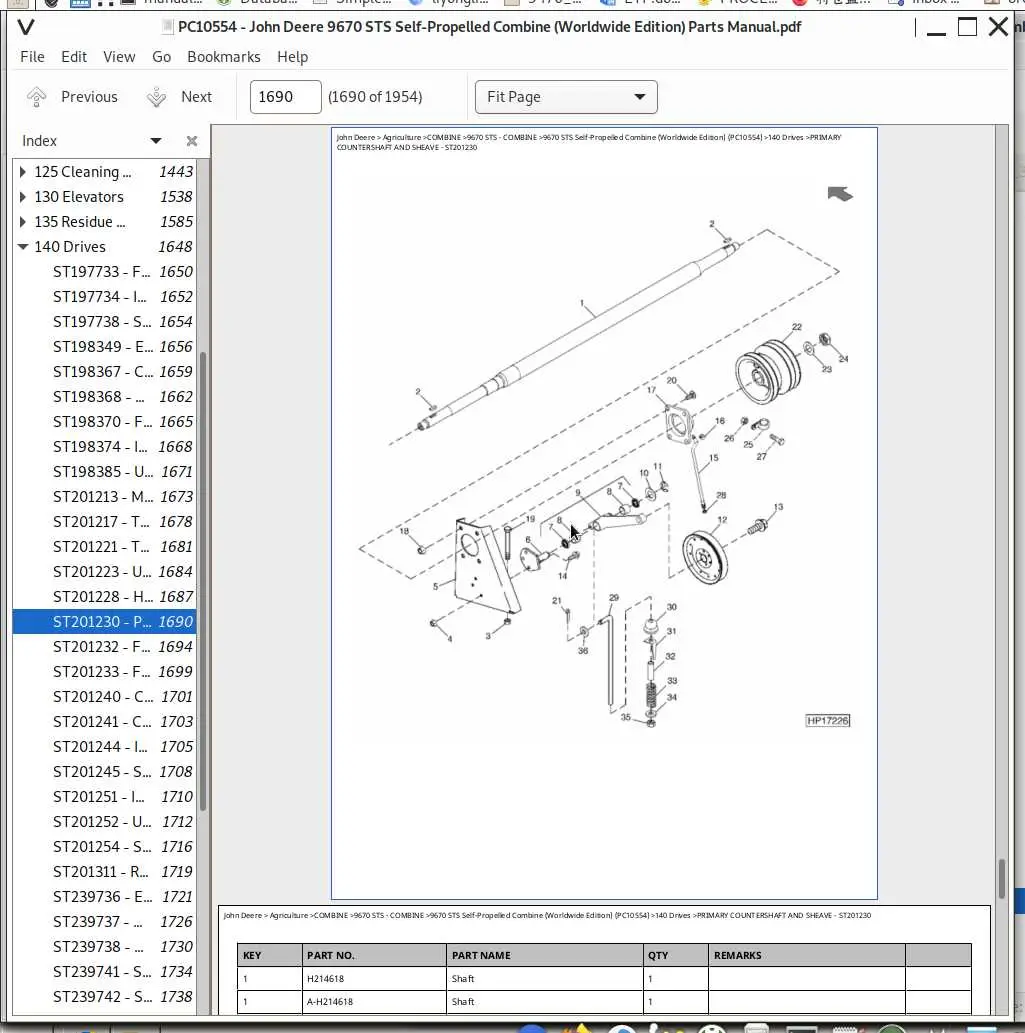
Task: Click the forward-direction arrow icon in diagram
Action: (x=840, y=194)
